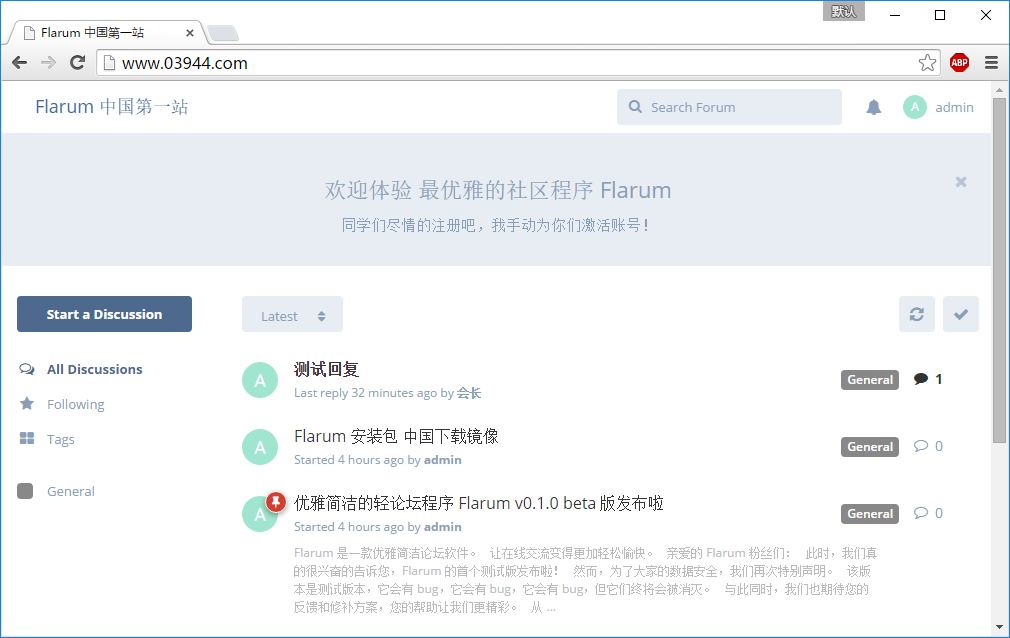Click scrollbar up arrow
The width and height of the screenshot is (1010, 638).
[999, 90]
